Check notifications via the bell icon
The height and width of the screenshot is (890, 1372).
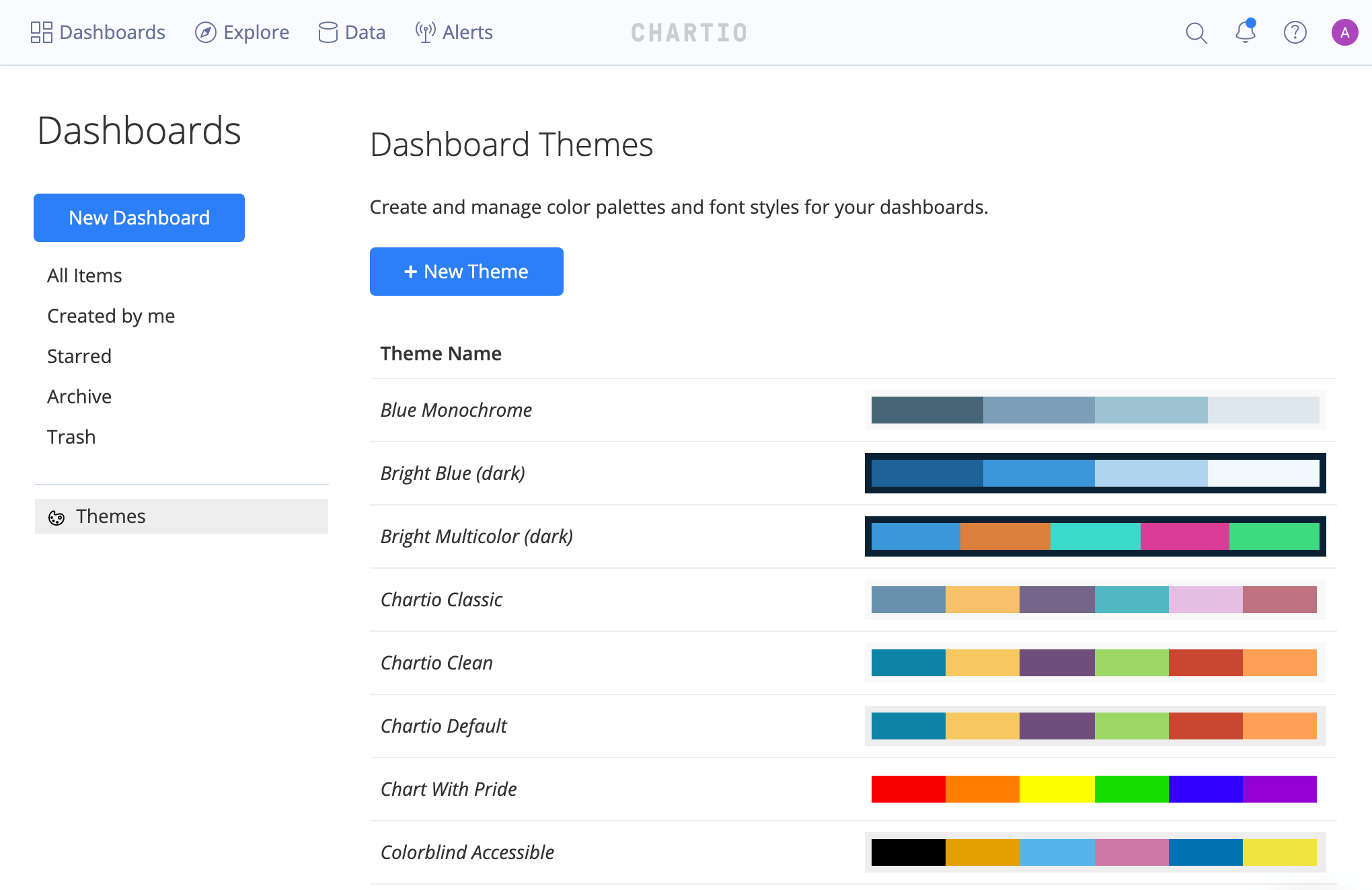pyautogui.click(x=1244, y=32)
